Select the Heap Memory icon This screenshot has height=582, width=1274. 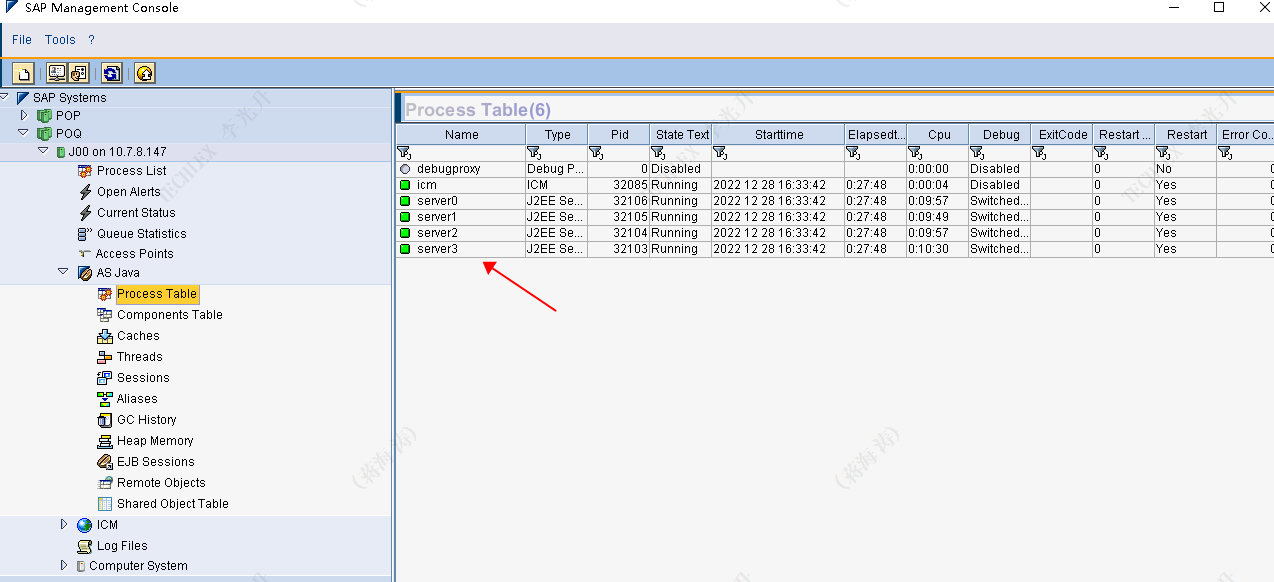pos(105,441)
